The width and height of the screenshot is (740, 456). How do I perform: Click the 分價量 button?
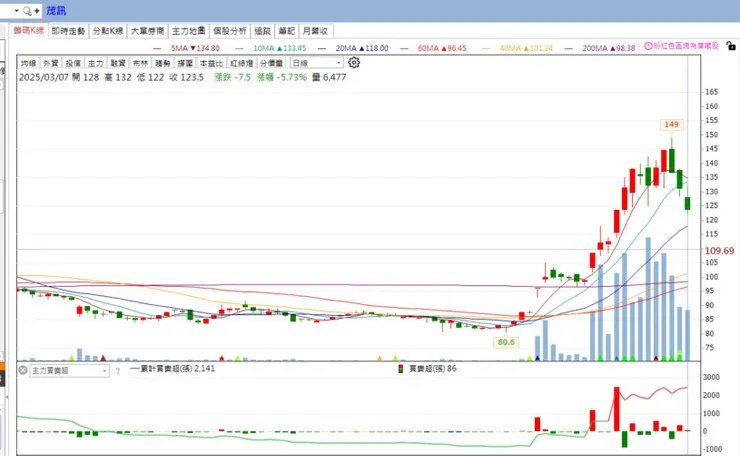[x=271, y=63]
